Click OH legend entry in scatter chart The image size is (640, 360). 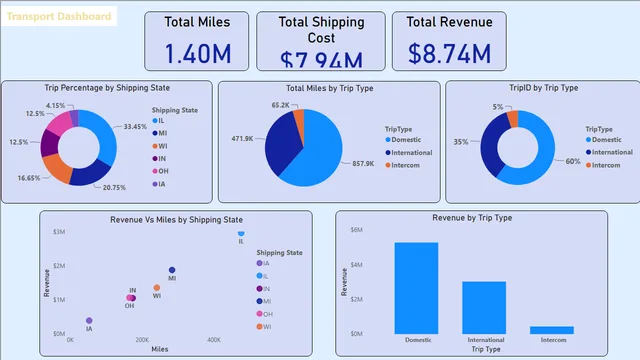(264, 314)
